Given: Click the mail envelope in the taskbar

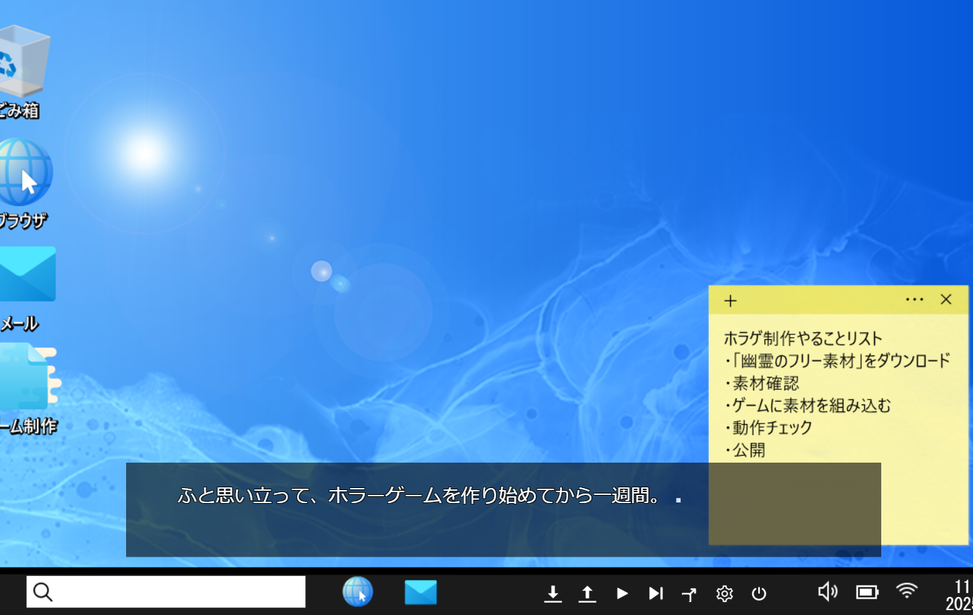Looking at the screenshot, I should pyautogui.click(x=420, y=592).
